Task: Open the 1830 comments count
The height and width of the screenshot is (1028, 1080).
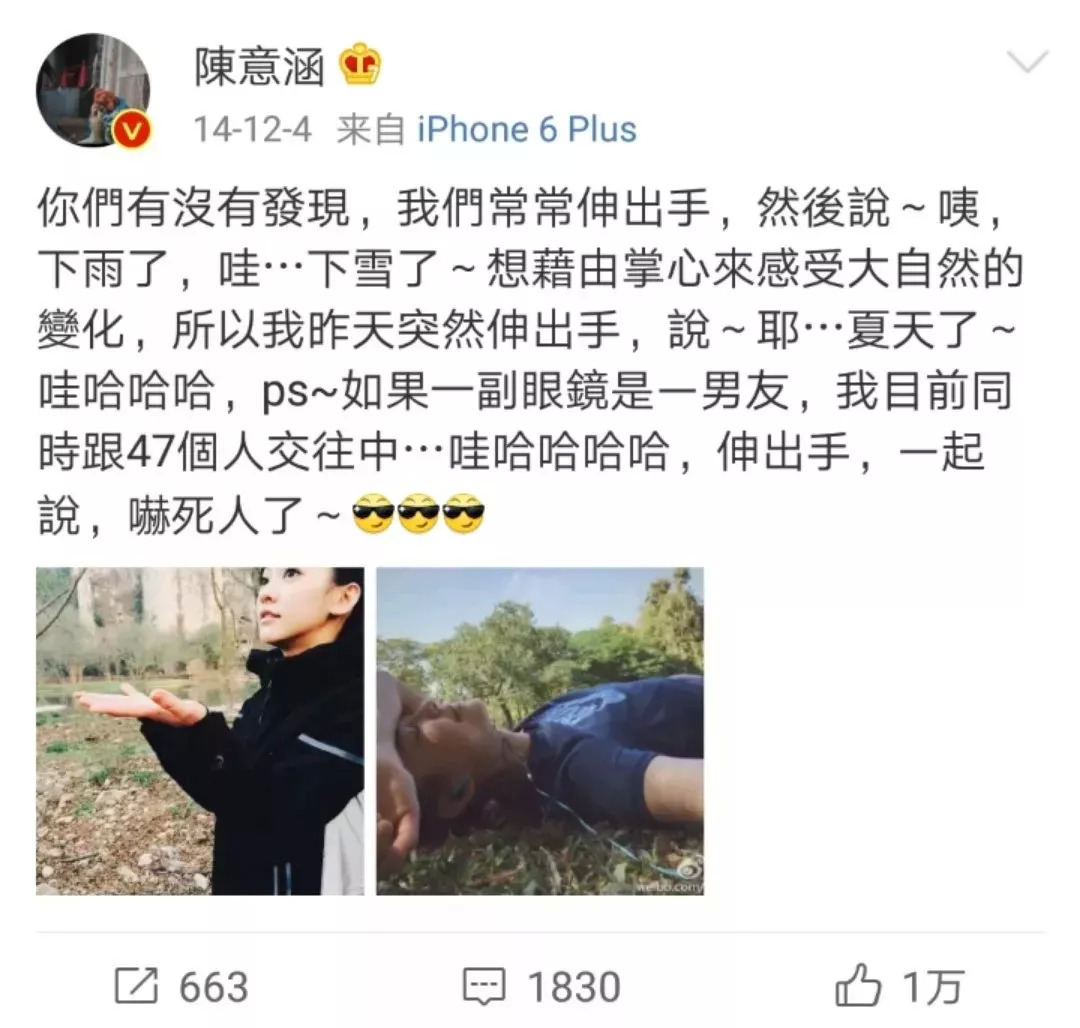Action: click(574, 987)
